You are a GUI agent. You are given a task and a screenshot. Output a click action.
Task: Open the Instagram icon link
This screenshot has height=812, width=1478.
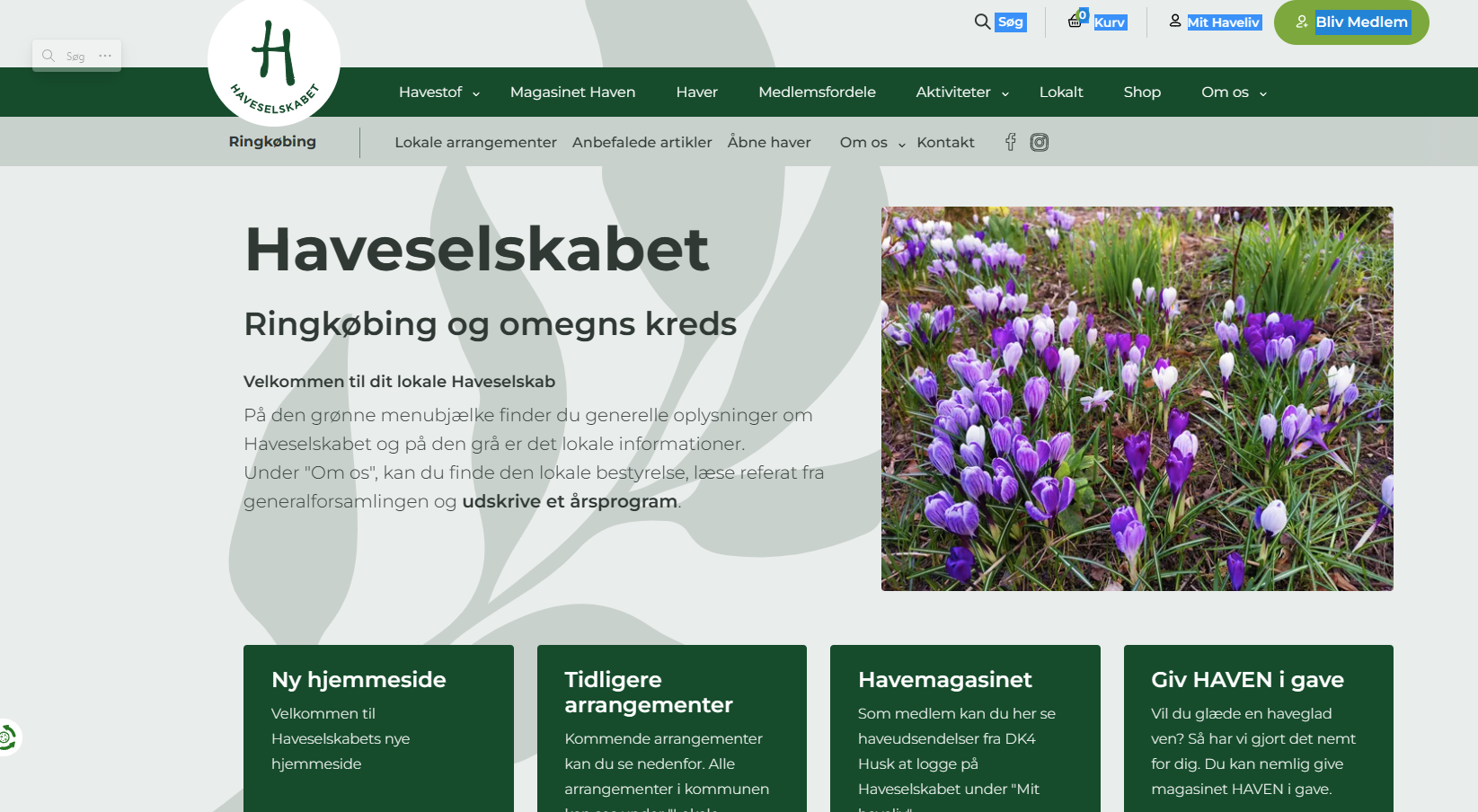pos(1040,142)
